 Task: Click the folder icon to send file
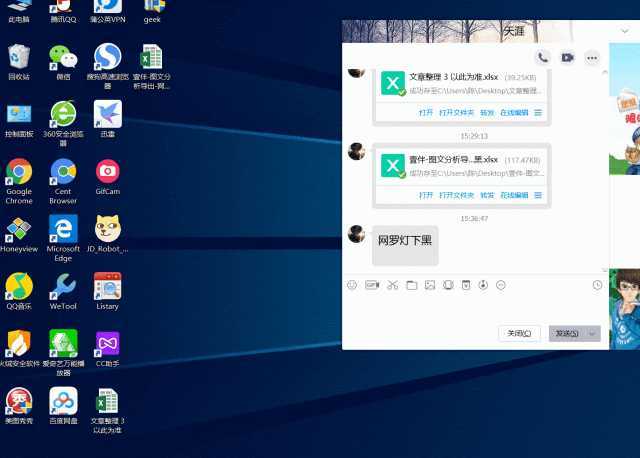412,285
